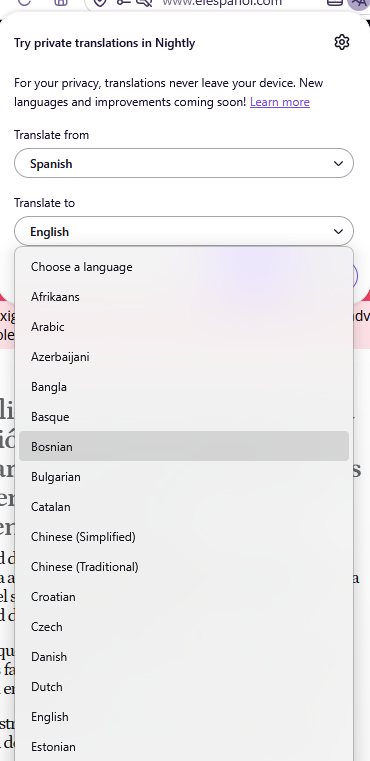
Task: Select Danish as target language
Action: tap(184, 657)
